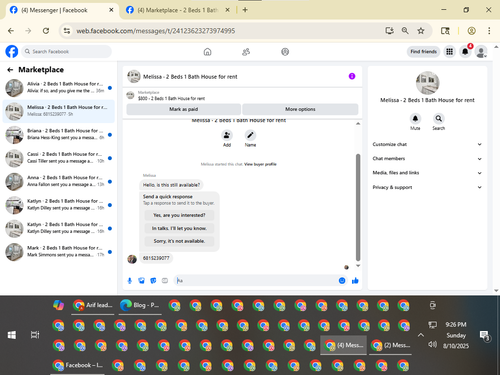Click the Name pencil icon in chat
The image size is (500, 375).
[x=250, y=135]
